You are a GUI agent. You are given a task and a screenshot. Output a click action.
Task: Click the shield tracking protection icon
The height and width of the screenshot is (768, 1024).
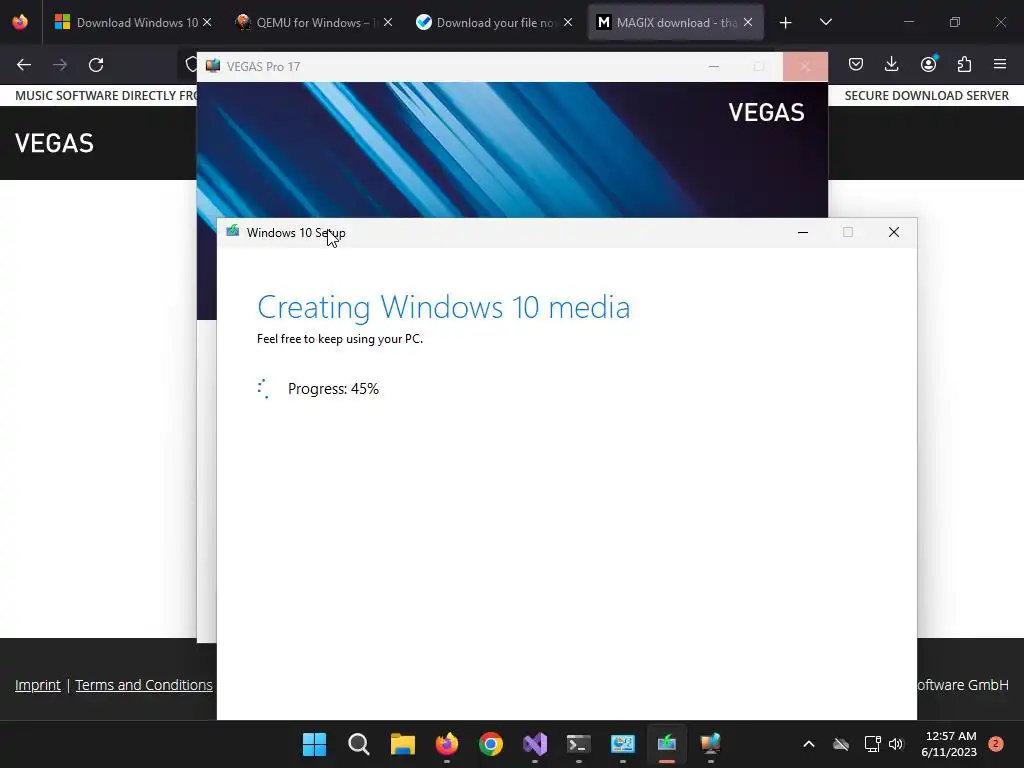[x=191, y=65]
